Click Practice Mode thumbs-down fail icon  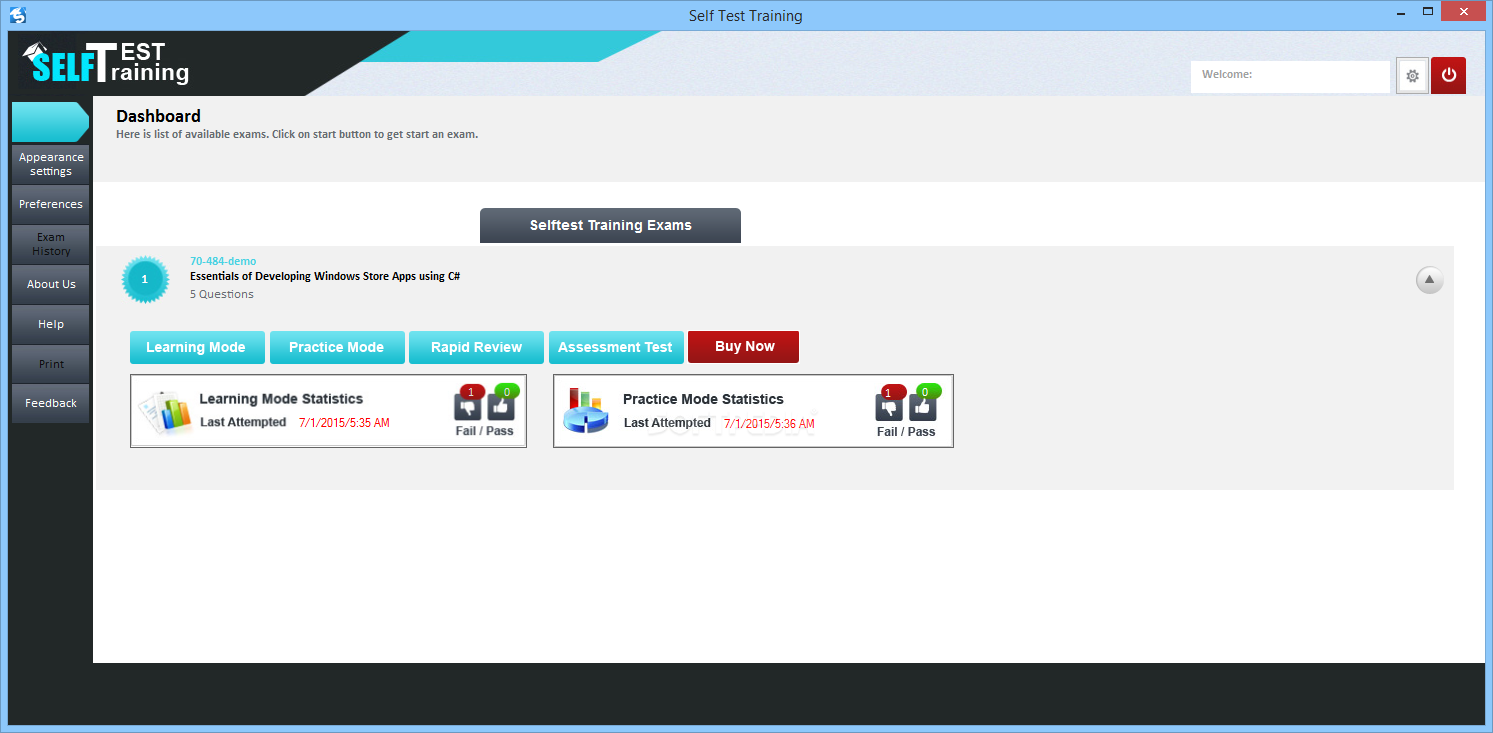(889, 406)
